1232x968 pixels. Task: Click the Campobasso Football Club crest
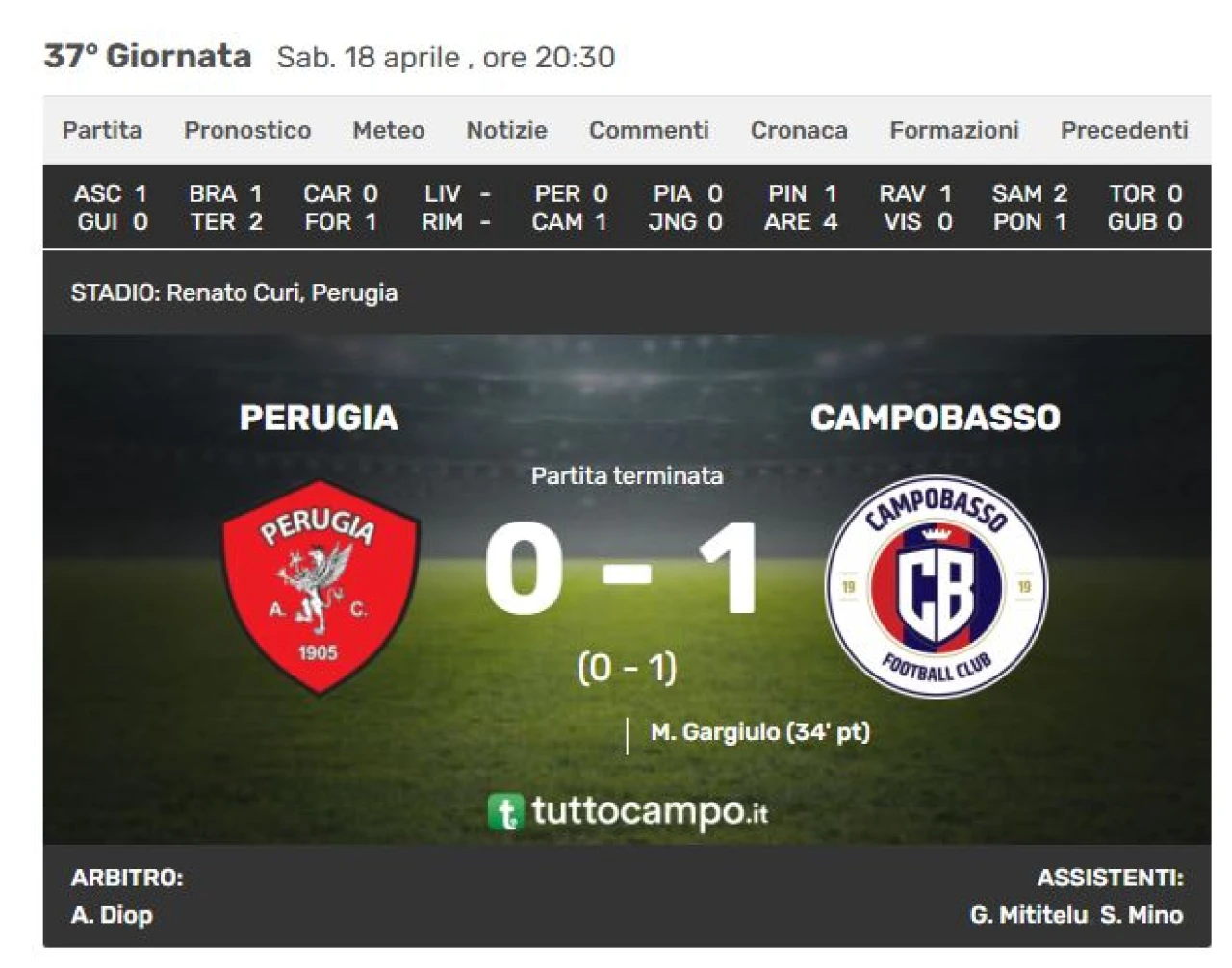tap(936, 587)
